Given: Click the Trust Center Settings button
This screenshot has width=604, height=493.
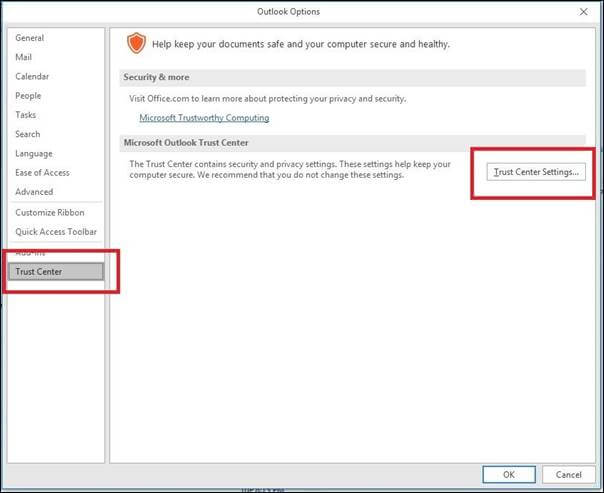Looking at the screenshot, I should click(536, 172).
